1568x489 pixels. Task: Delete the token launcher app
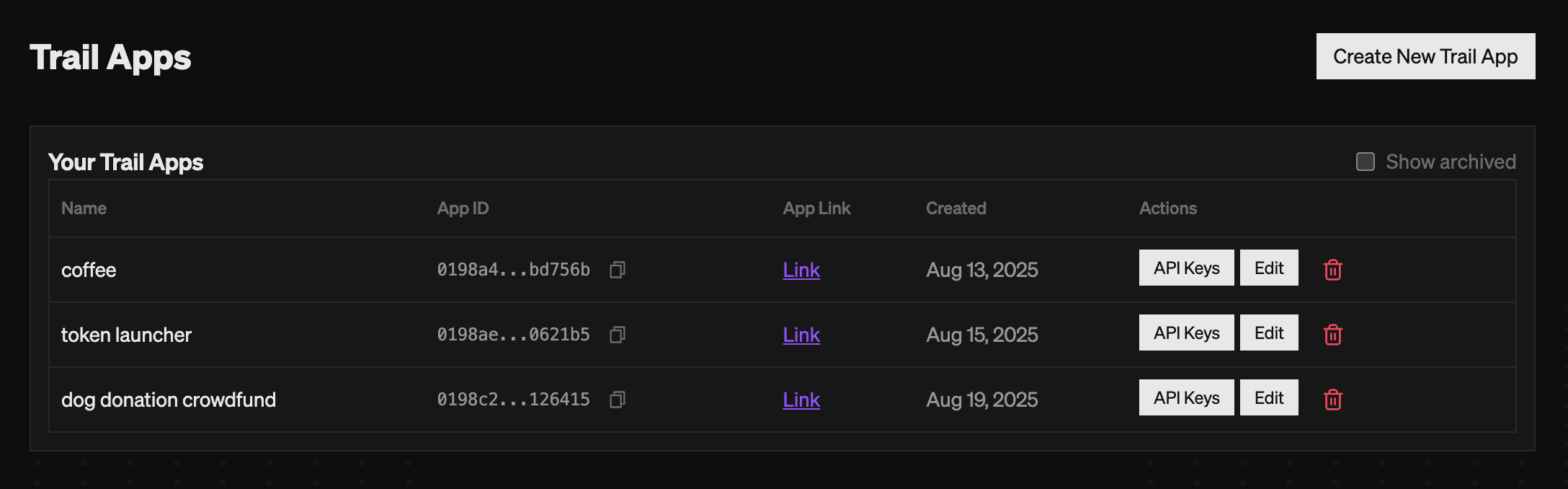pyautogui.click(x=1332, y=335)
